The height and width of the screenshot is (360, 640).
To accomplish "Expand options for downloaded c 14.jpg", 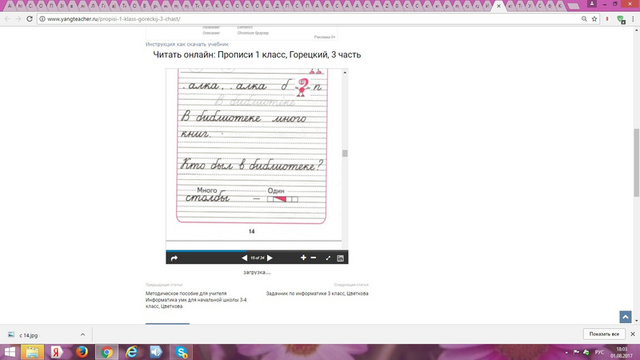I will point(82,335).
